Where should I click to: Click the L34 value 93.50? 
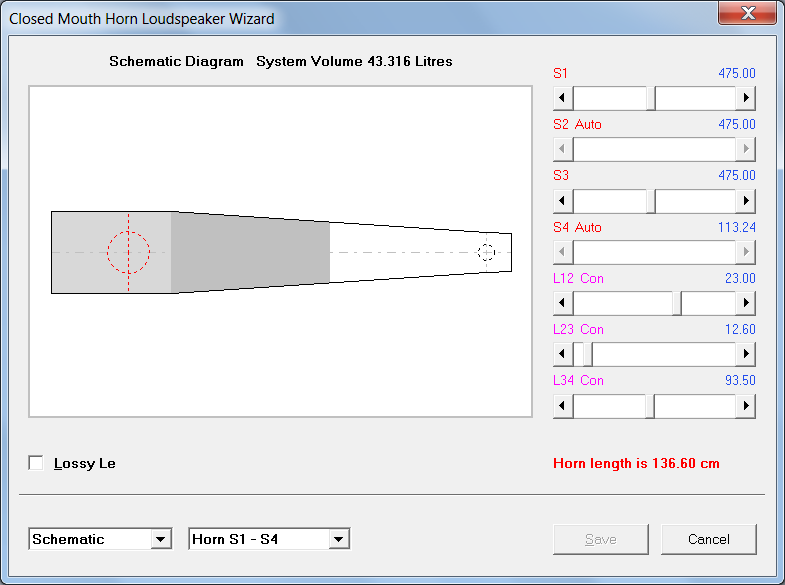click(740, 380)
